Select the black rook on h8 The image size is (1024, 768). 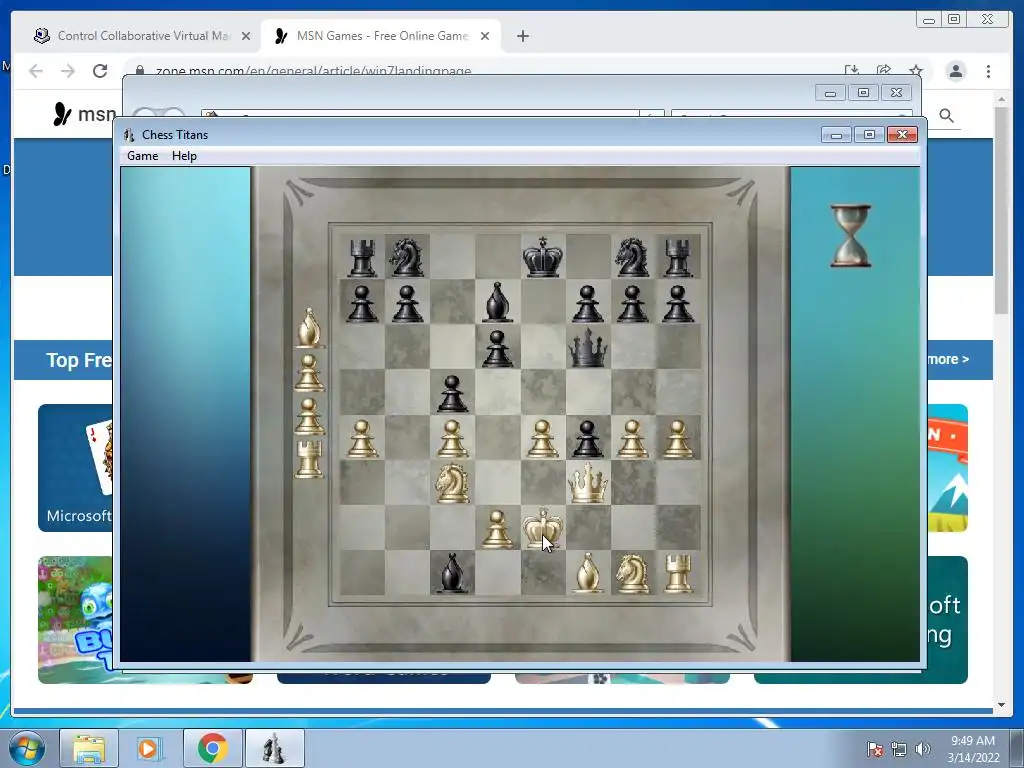coord(677,257)
